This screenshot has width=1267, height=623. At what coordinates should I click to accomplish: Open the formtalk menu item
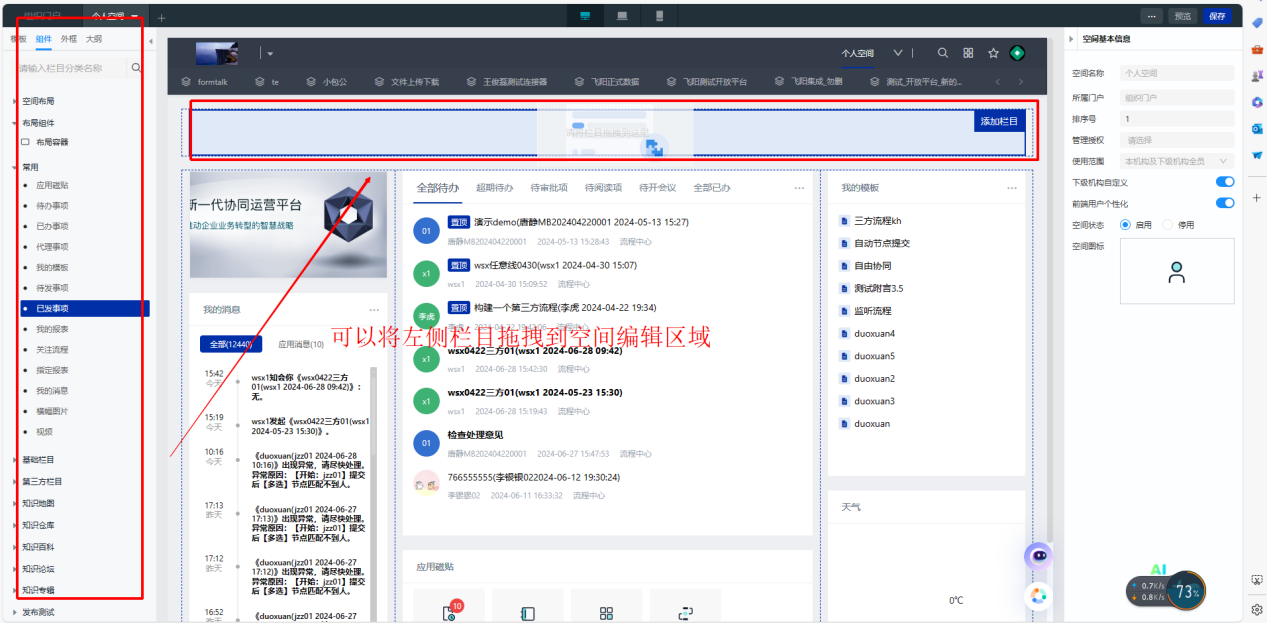click(x=204, y=82)
